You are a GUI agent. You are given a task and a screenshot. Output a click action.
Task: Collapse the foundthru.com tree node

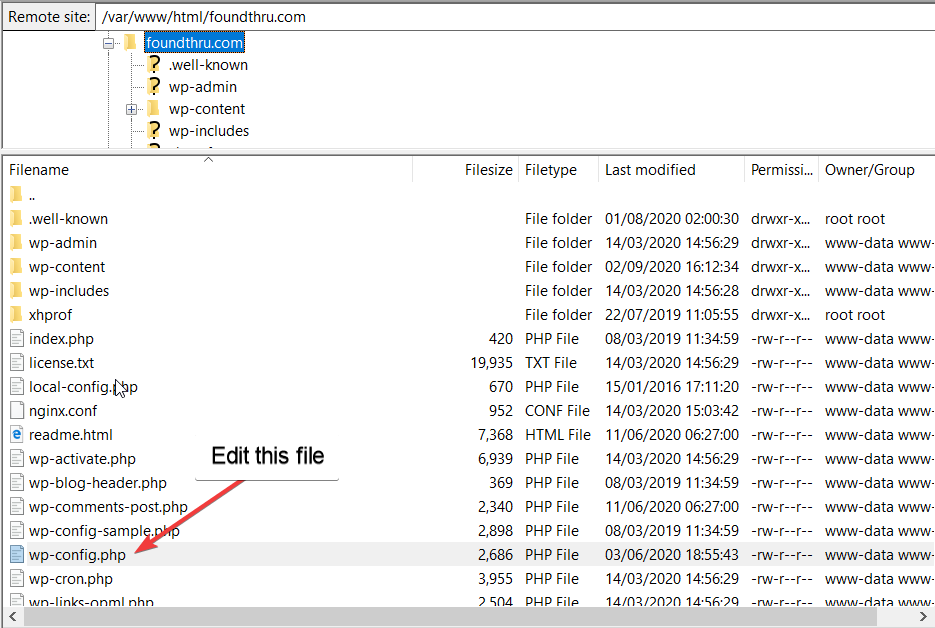tap(109, 43)
